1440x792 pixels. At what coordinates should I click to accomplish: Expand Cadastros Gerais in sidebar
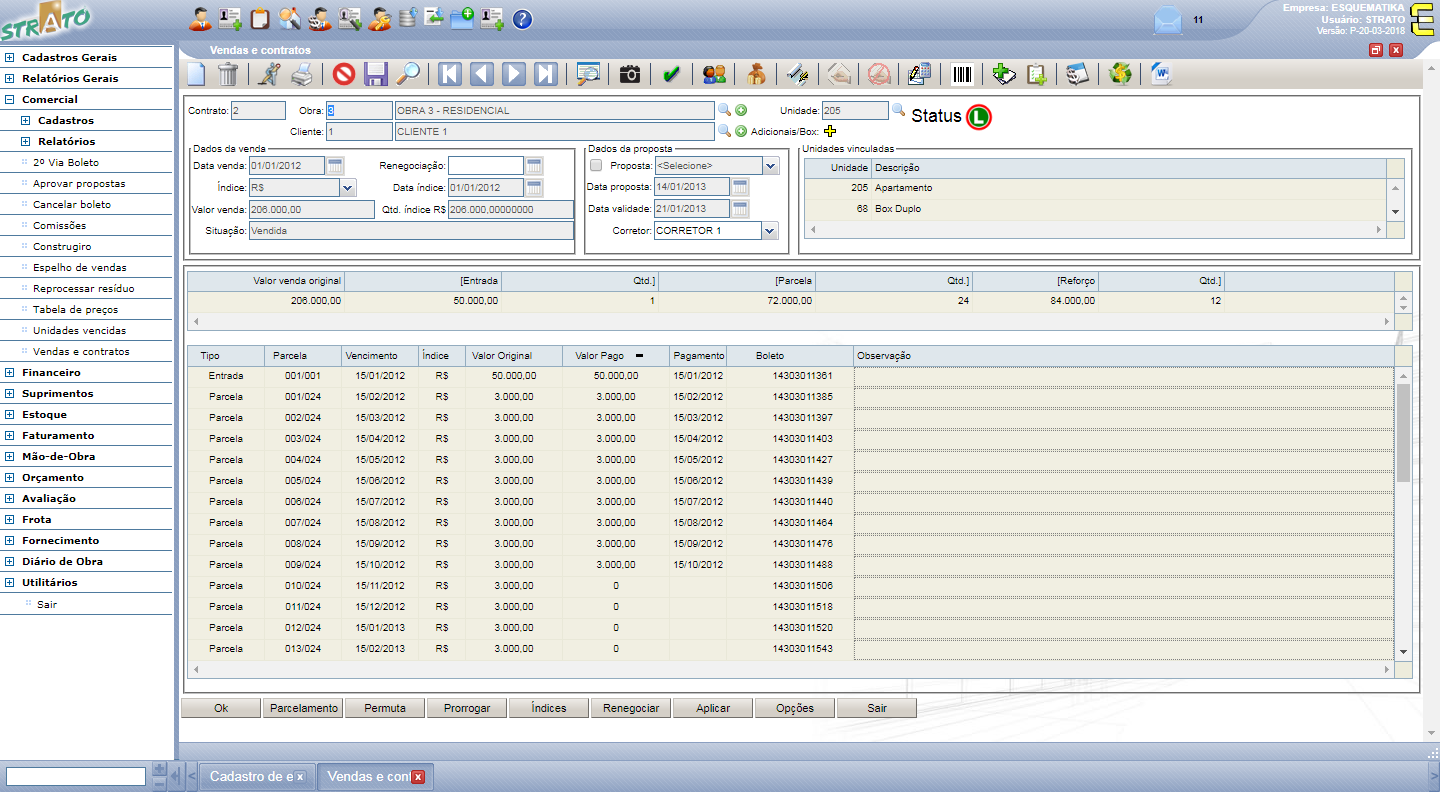click(x=10, y=57)
